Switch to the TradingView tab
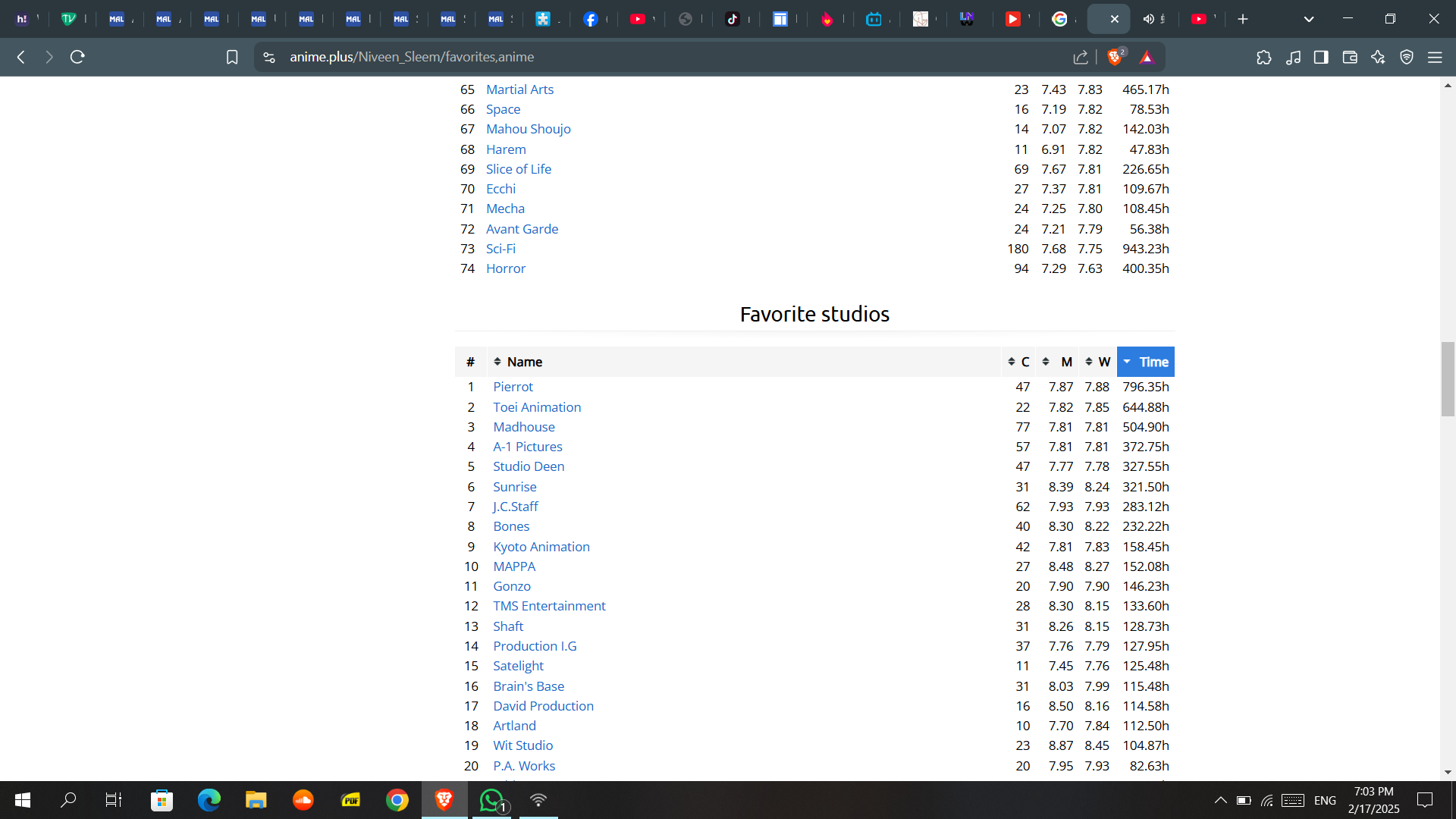 (x=69, y=19)
